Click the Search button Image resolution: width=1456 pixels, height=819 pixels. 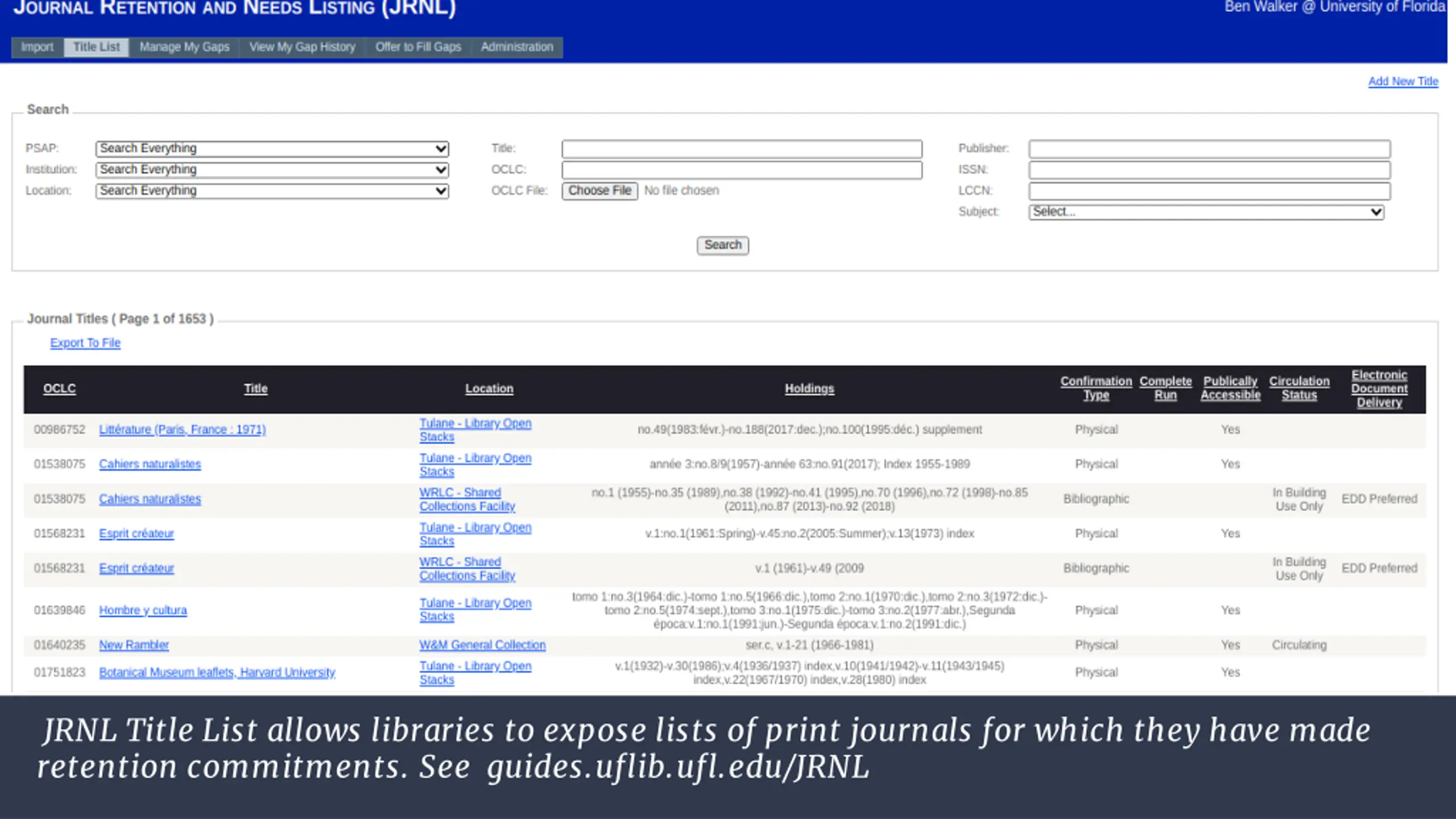pyautogui.click(x=722, y=245)
